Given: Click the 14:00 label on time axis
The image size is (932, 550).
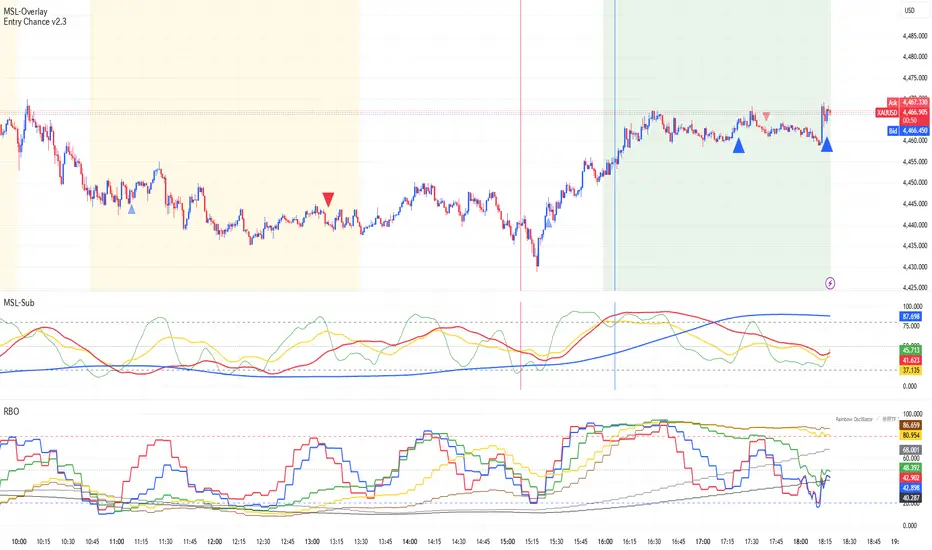Looking at the screenshot, I should pyautogui.click(x=410, y=542).
